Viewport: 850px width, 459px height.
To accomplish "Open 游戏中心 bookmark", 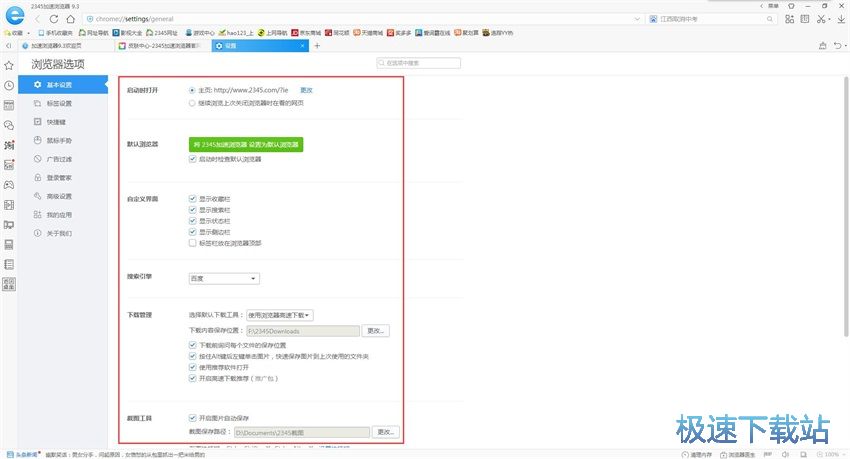I will pyautogui.click(x=199, y=33).
